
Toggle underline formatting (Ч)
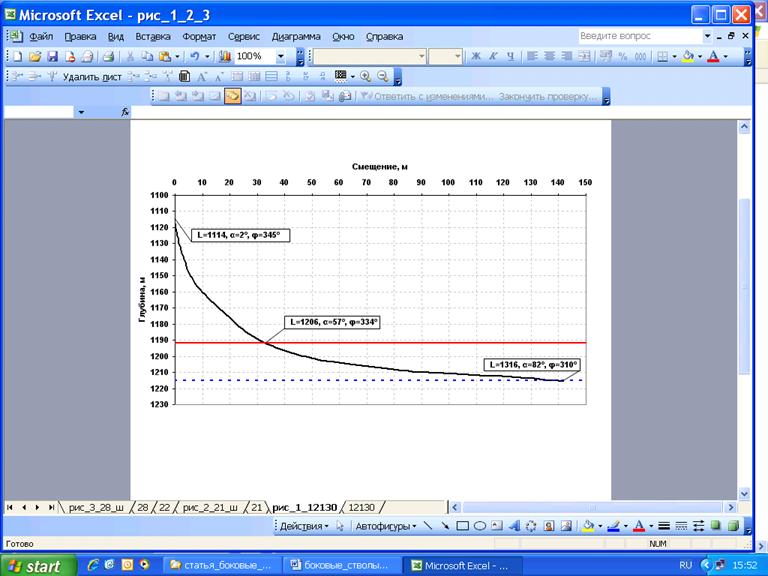pos(510,57)
